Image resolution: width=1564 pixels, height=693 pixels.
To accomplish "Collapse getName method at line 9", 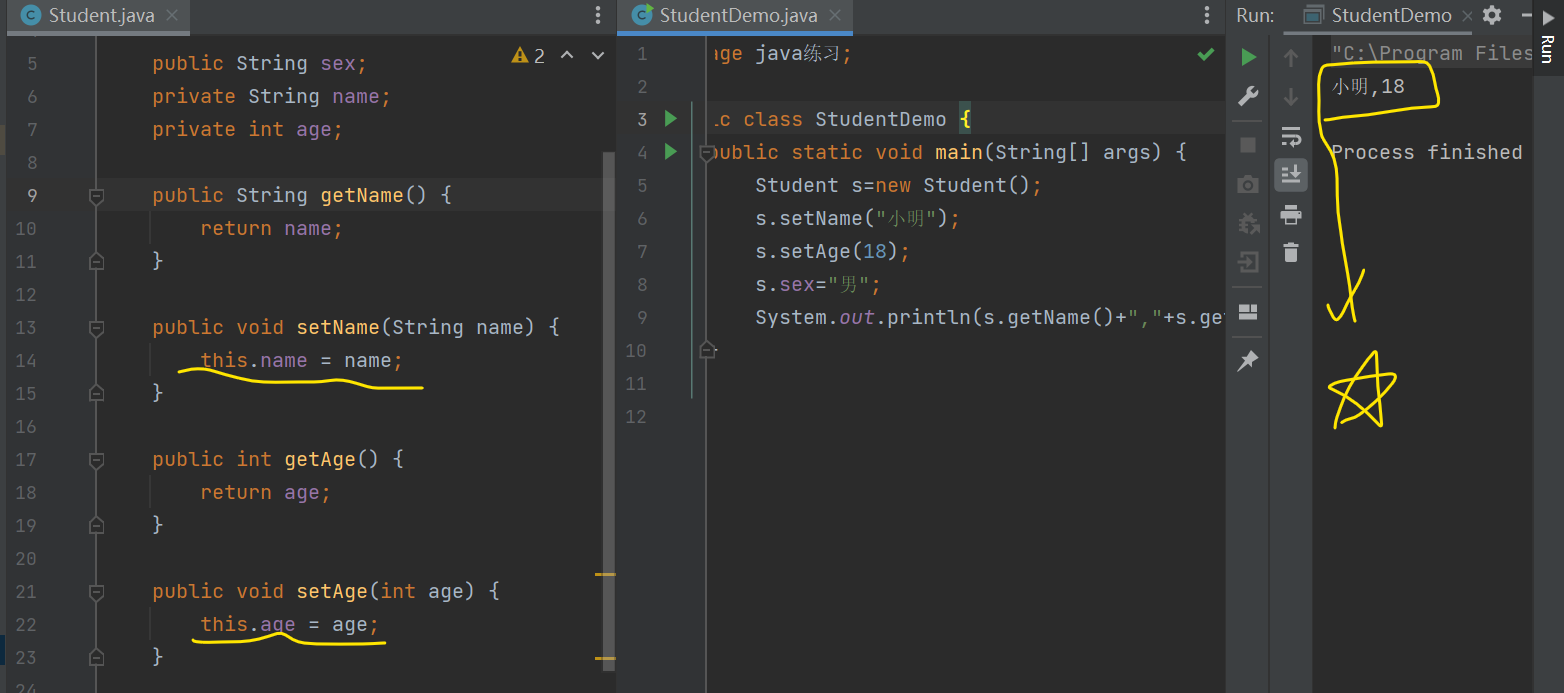I will (97, 196).
